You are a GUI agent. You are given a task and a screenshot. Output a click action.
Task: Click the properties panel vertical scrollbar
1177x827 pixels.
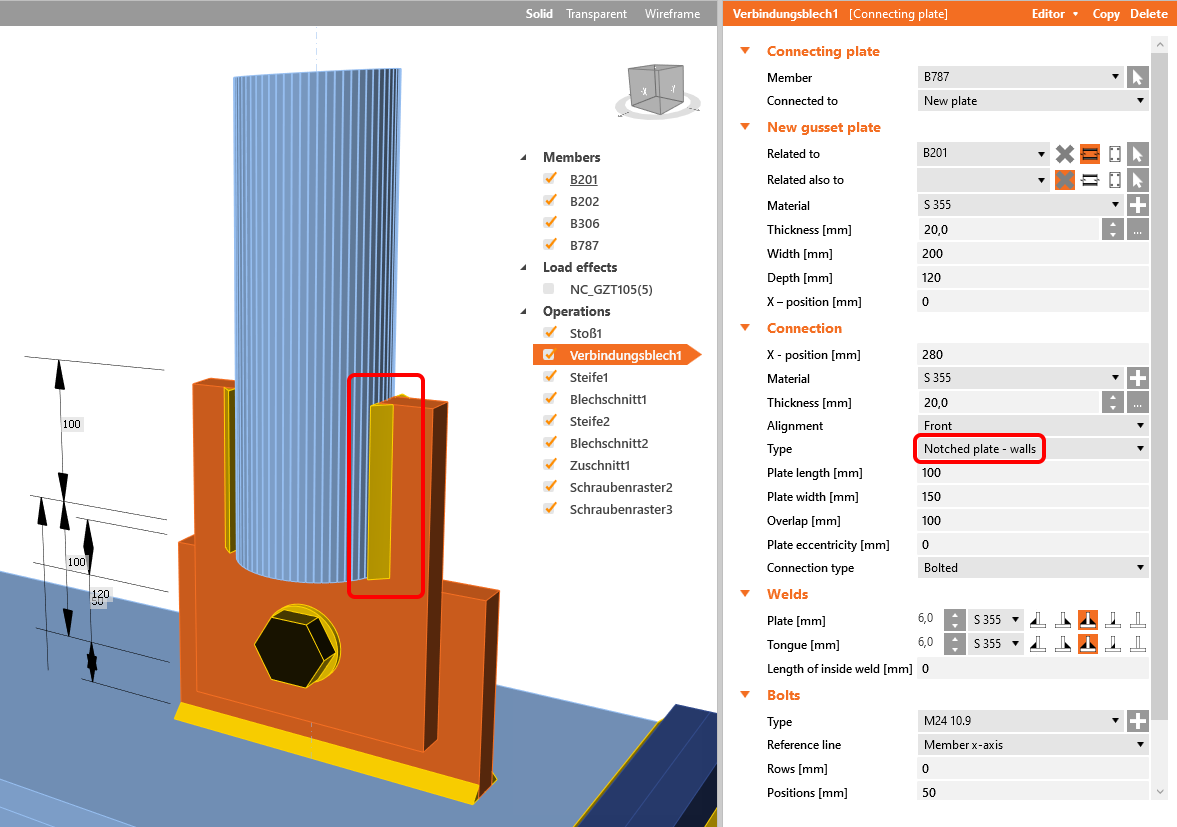1160,400
